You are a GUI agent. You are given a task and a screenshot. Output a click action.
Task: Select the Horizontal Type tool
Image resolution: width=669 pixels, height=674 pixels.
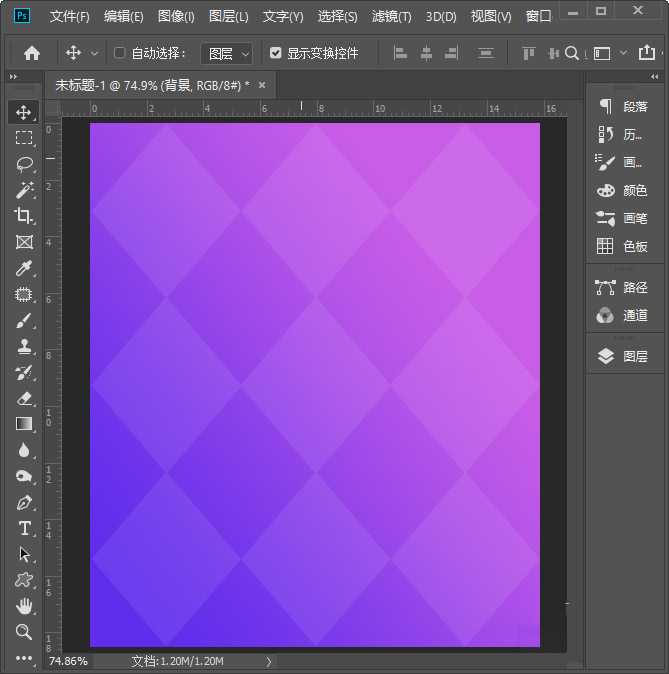point(24,528)
